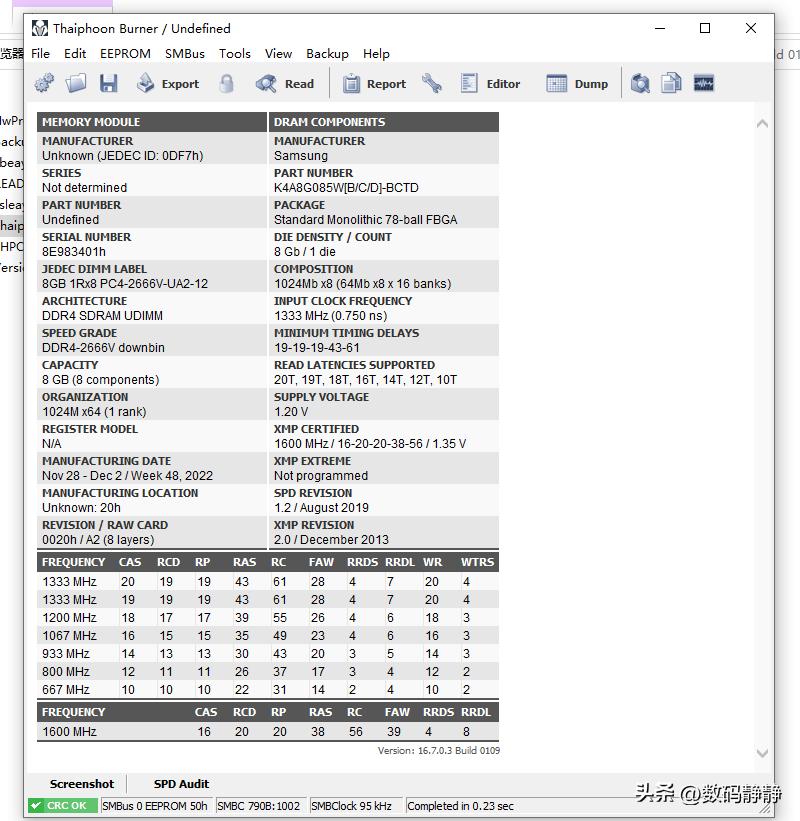Click the wrench tool icon
Image resolution: width=800 pixels, height=821 pixels.
pyautogui.click(x=432, y=84)
